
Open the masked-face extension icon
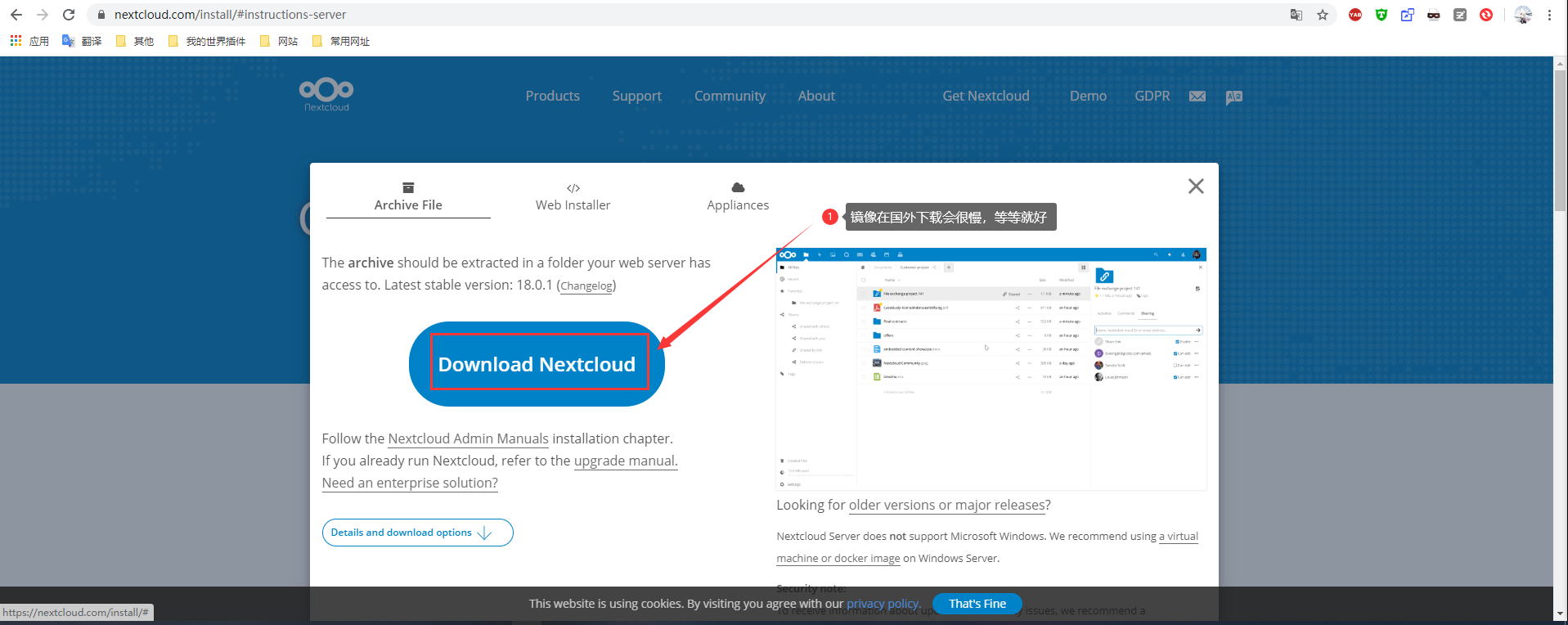1434,15
